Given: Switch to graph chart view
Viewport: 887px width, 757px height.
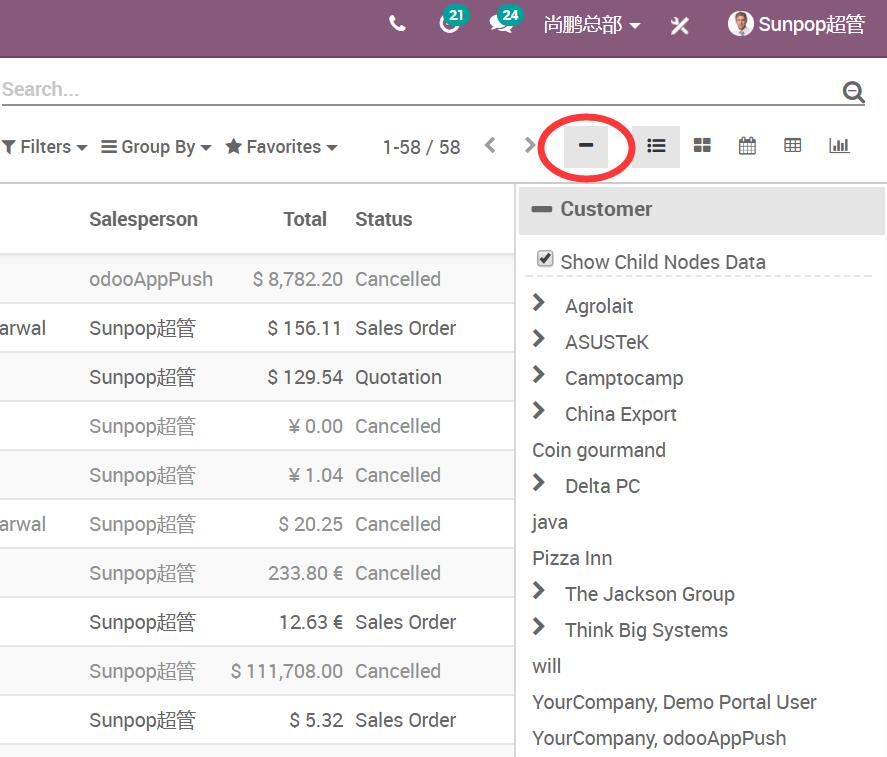Looking at the screenshot, I should tap(839, 146).
